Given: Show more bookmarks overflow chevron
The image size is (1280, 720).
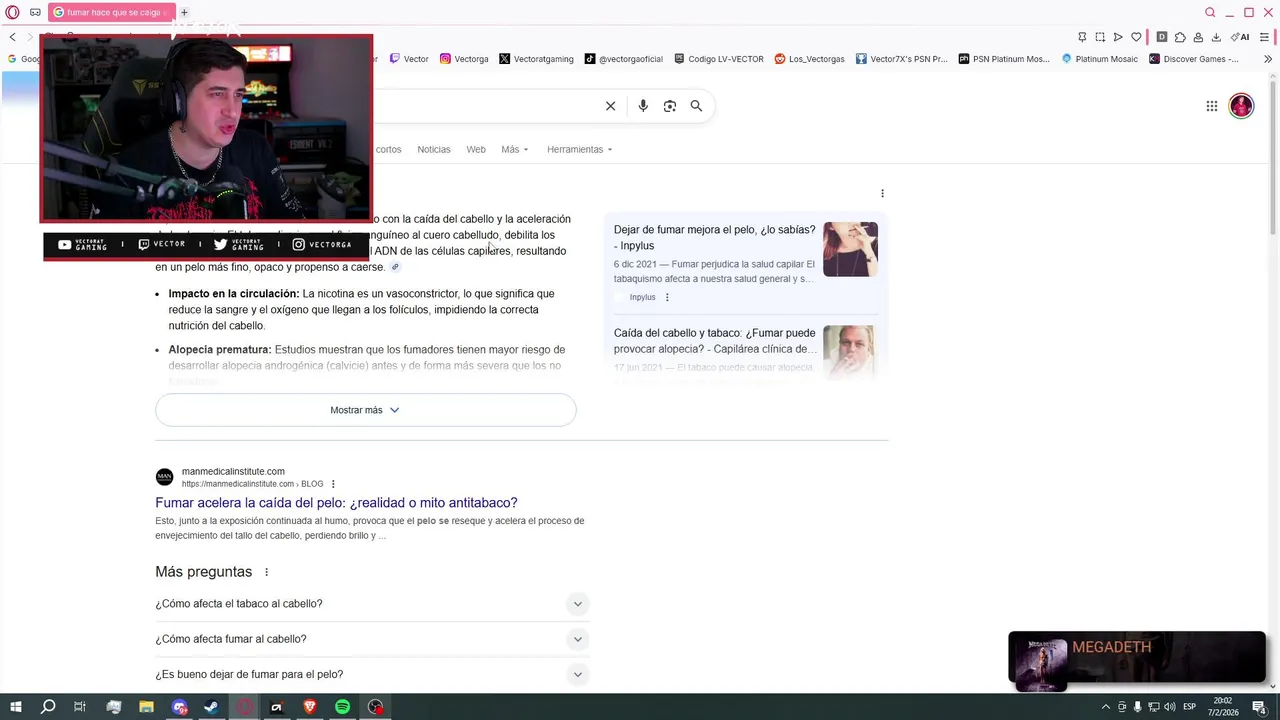Looking at the screenshot, I should [x=1268, y=59].
